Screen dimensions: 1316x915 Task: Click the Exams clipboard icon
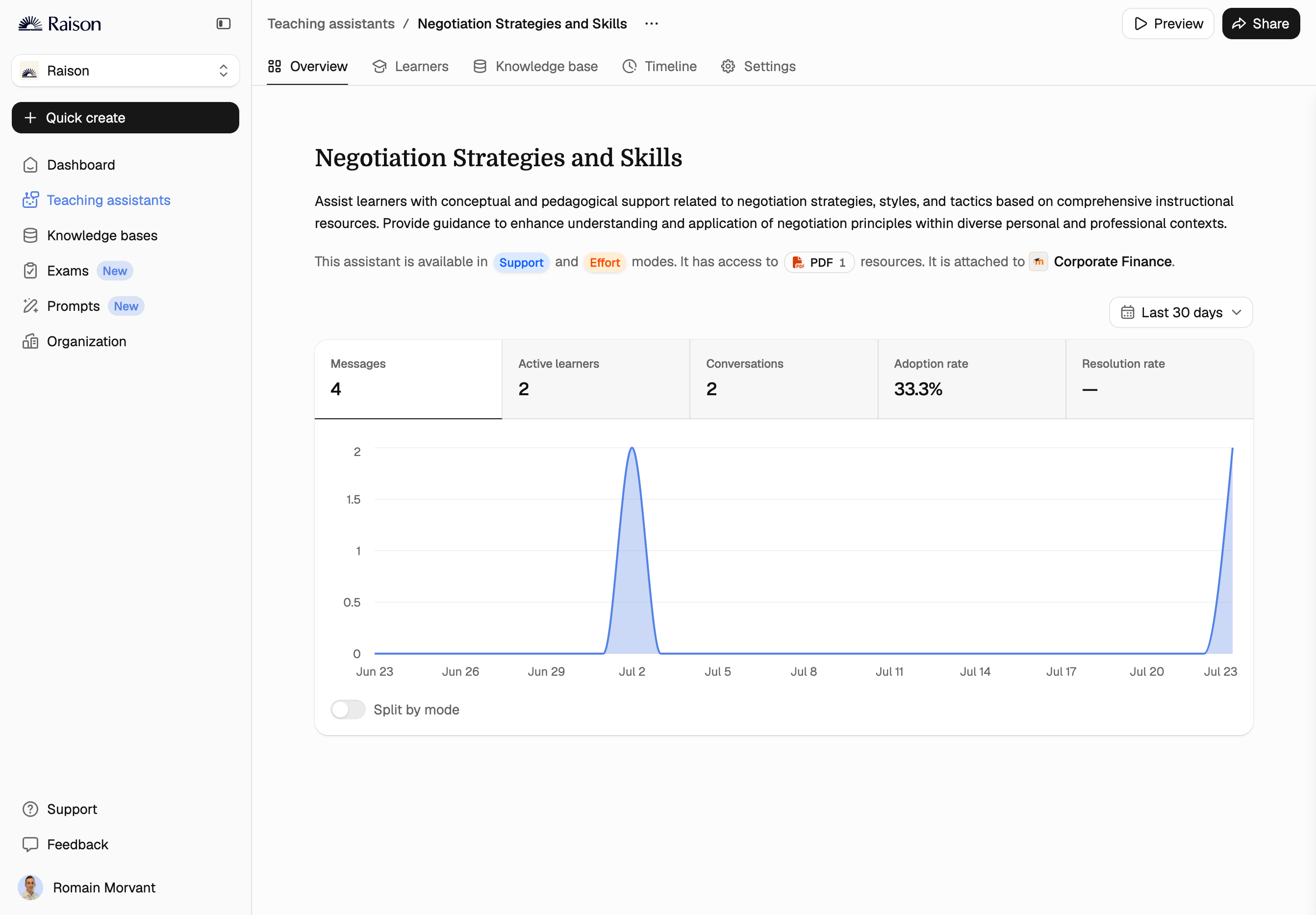tap(30, 271)
